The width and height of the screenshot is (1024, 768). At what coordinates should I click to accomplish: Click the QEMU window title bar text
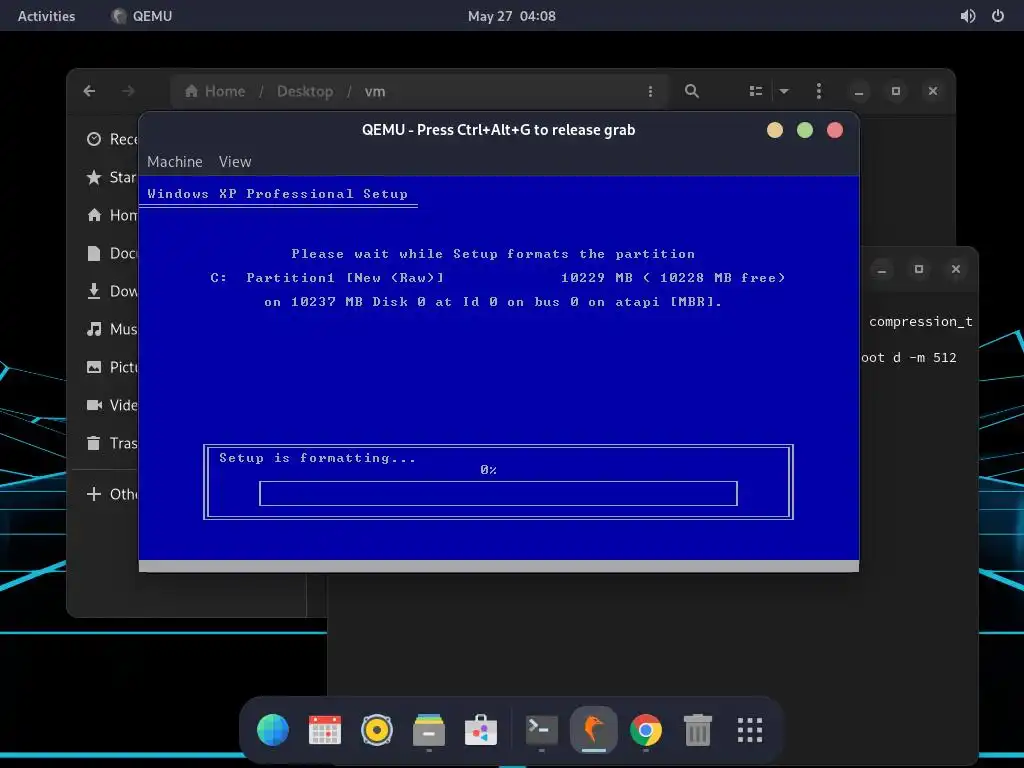point(498,130)
